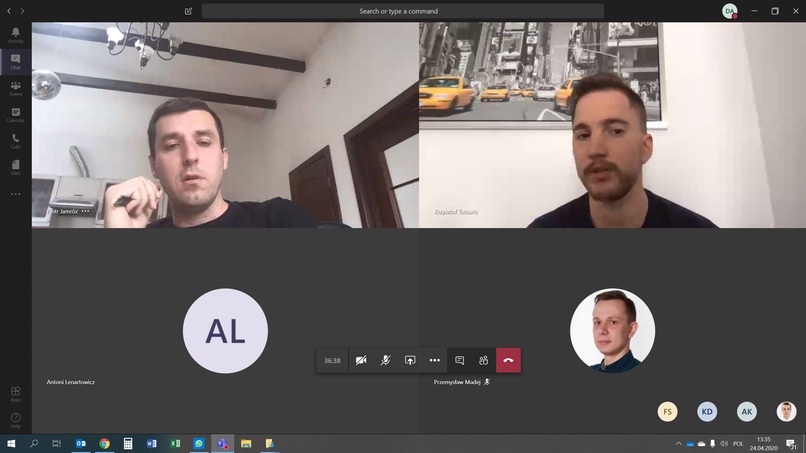Screen dimensions: 806x453
Task: Click the Search or type a command box
Action: (x=402, y=11)
